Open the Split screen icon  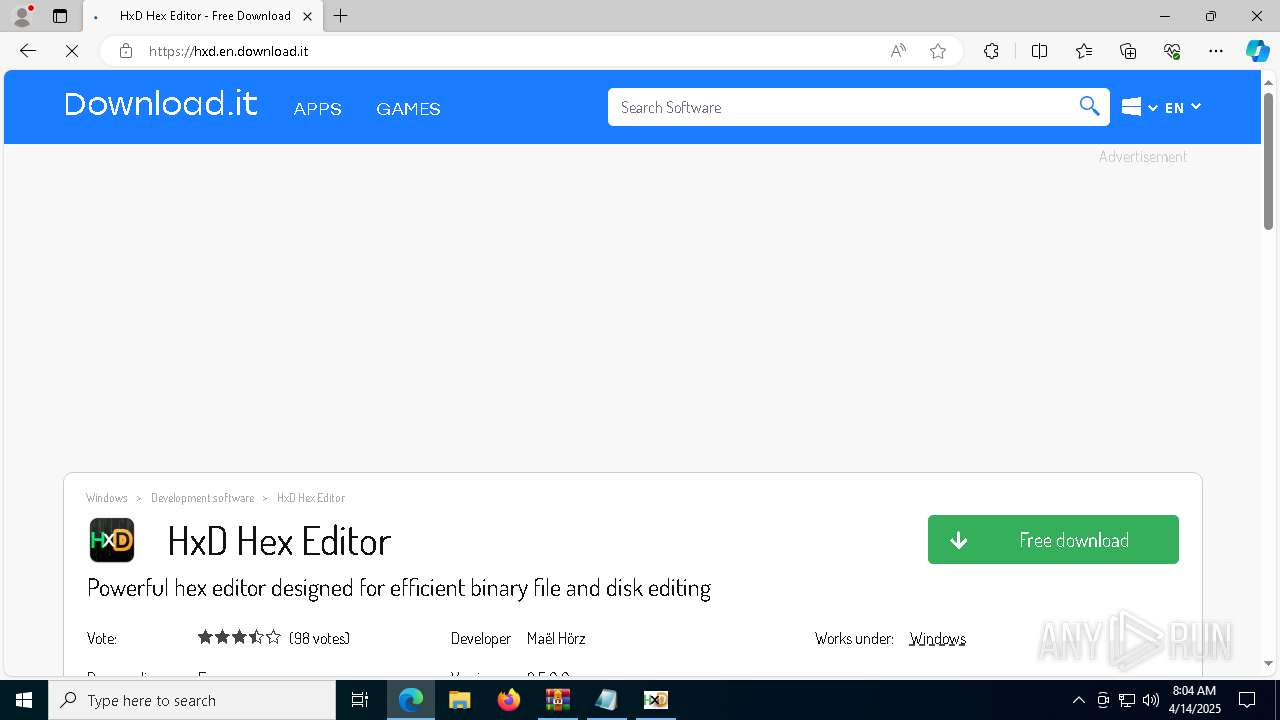tap(1039, 51)
